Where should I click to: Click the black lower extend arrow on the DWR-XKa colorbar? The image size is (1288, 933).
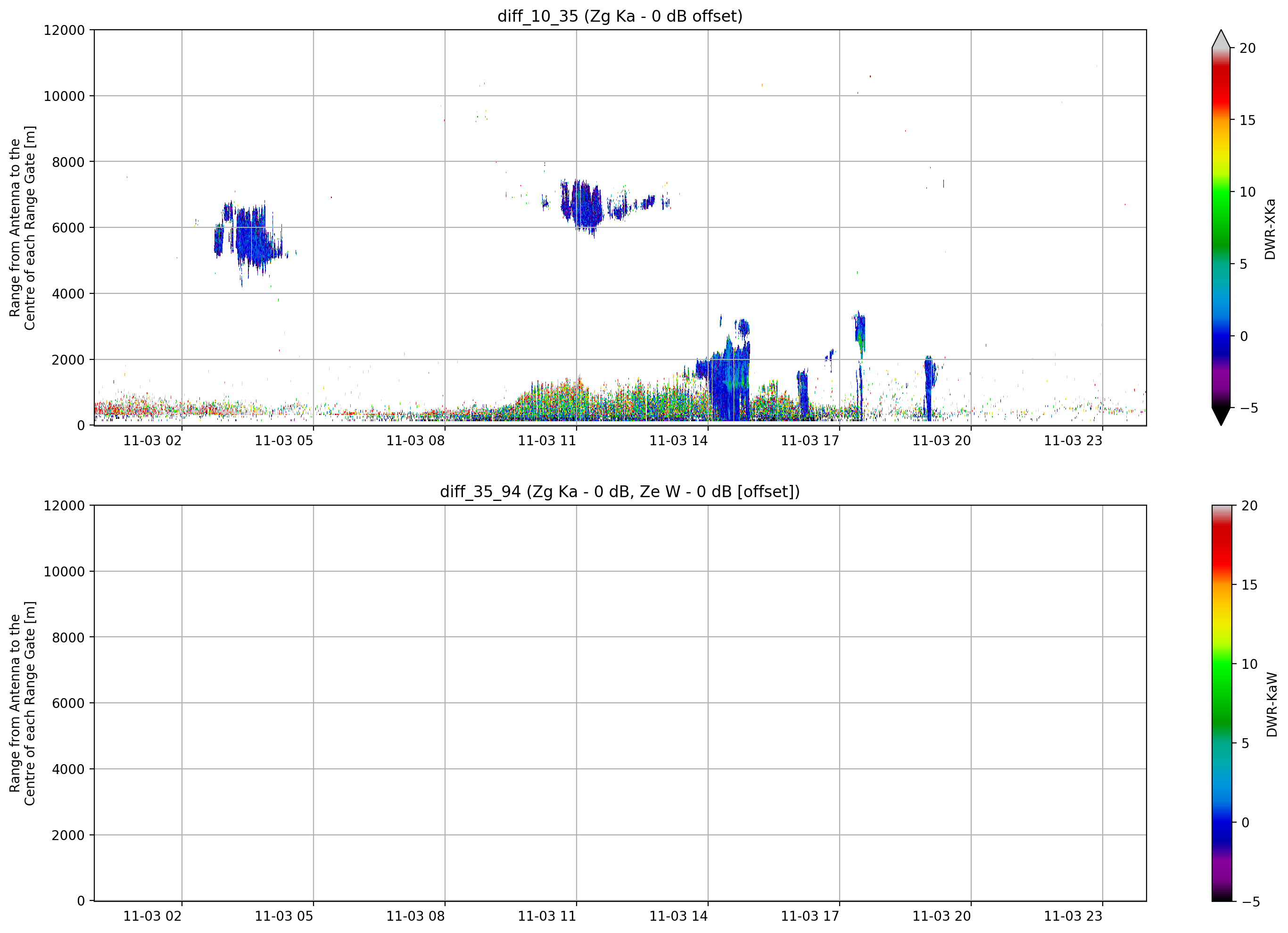[x=1221, y=417]
